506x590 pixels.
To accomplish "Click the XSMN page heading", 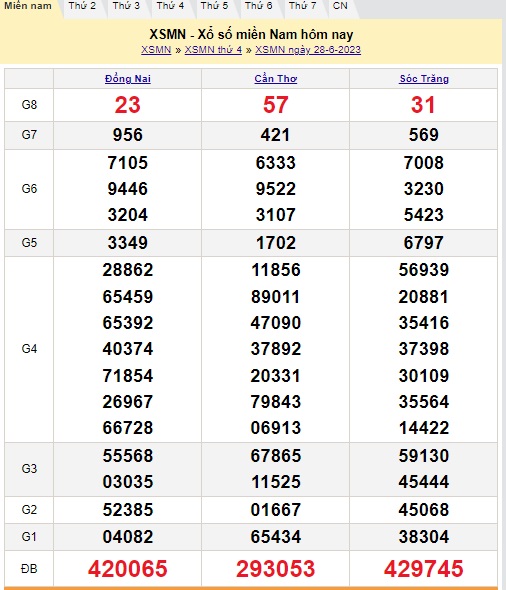I will [x=251, y=35].
